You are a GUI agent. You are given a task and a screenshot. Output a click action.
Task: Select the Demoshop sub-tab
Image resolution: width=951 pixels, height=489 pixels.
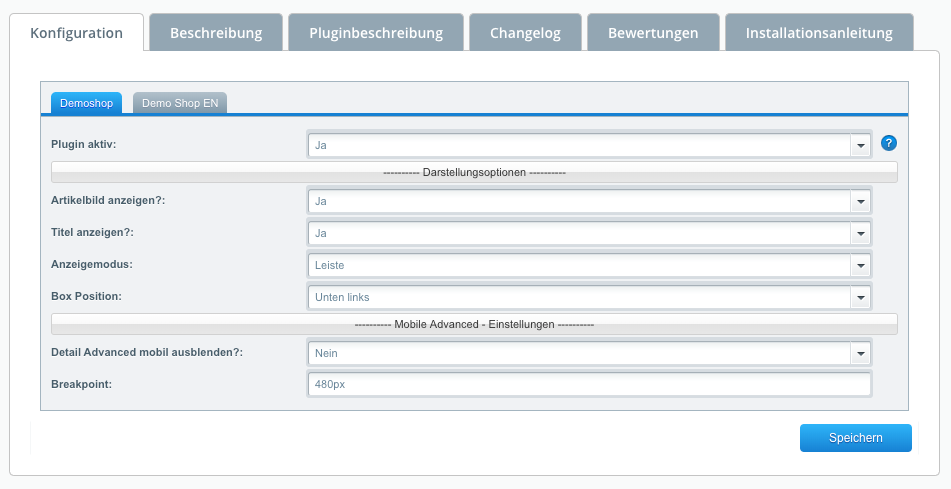click(86, 103)
